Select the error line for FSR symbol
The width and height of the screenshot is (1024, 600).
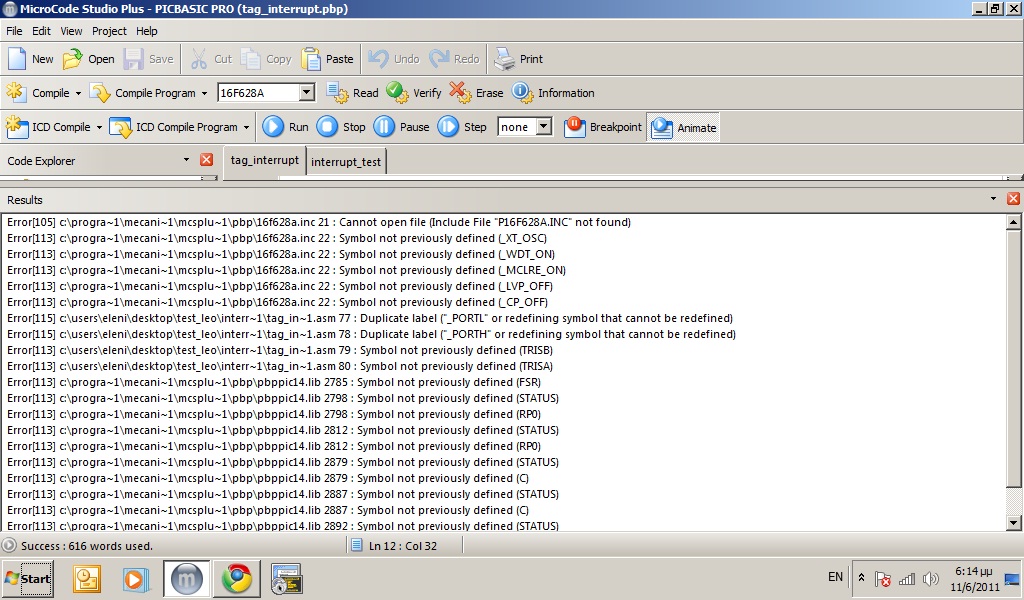tap(274, 382)
